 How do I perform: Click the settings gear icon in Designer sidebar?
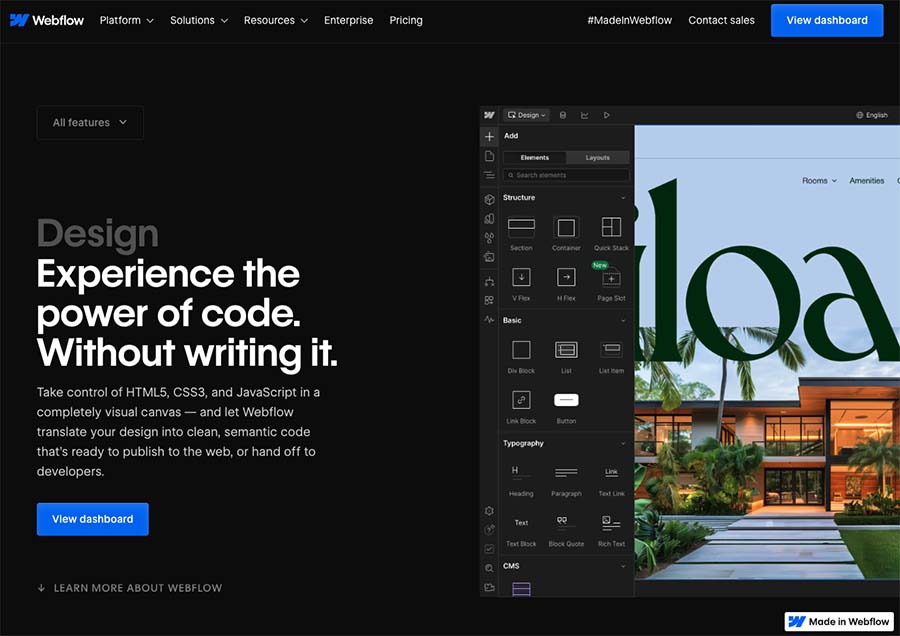489,510
